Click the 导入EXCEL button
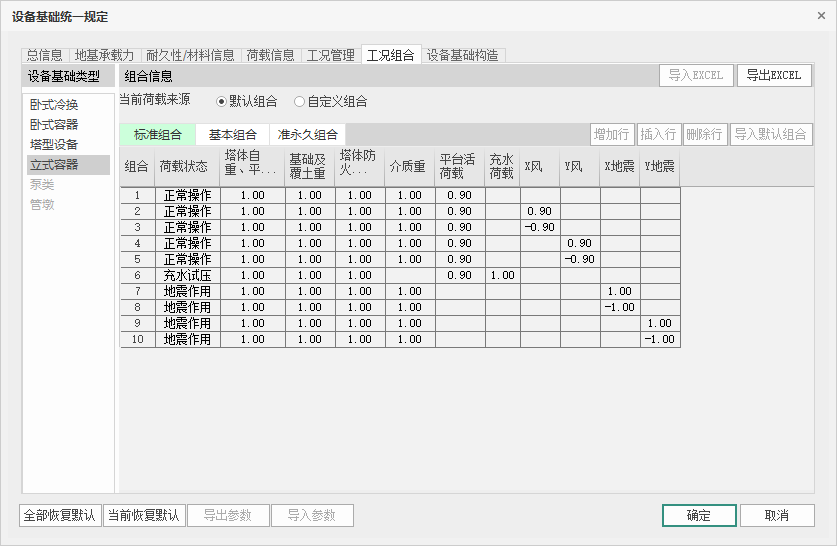Viewport: 837px width, 546px height. [x=696, y=75]
